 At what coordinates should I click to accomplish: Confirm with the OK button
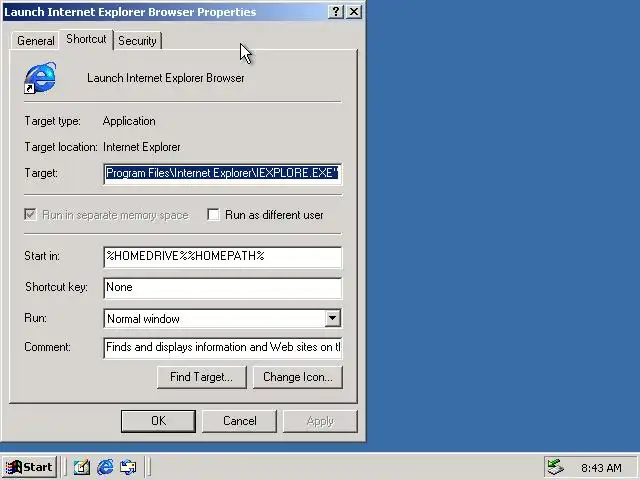coord(158,421)
